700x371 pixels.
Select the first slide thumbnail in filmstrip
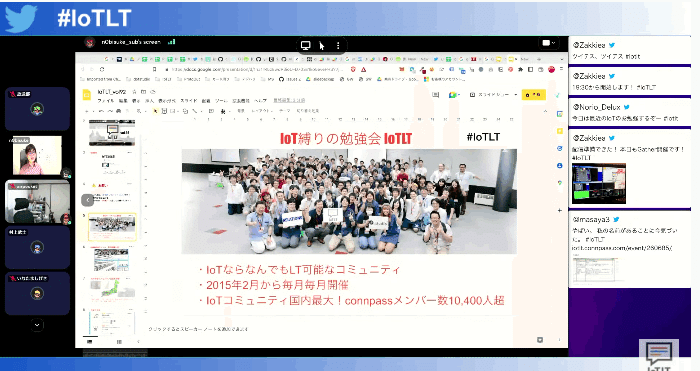tap(112, 132)
